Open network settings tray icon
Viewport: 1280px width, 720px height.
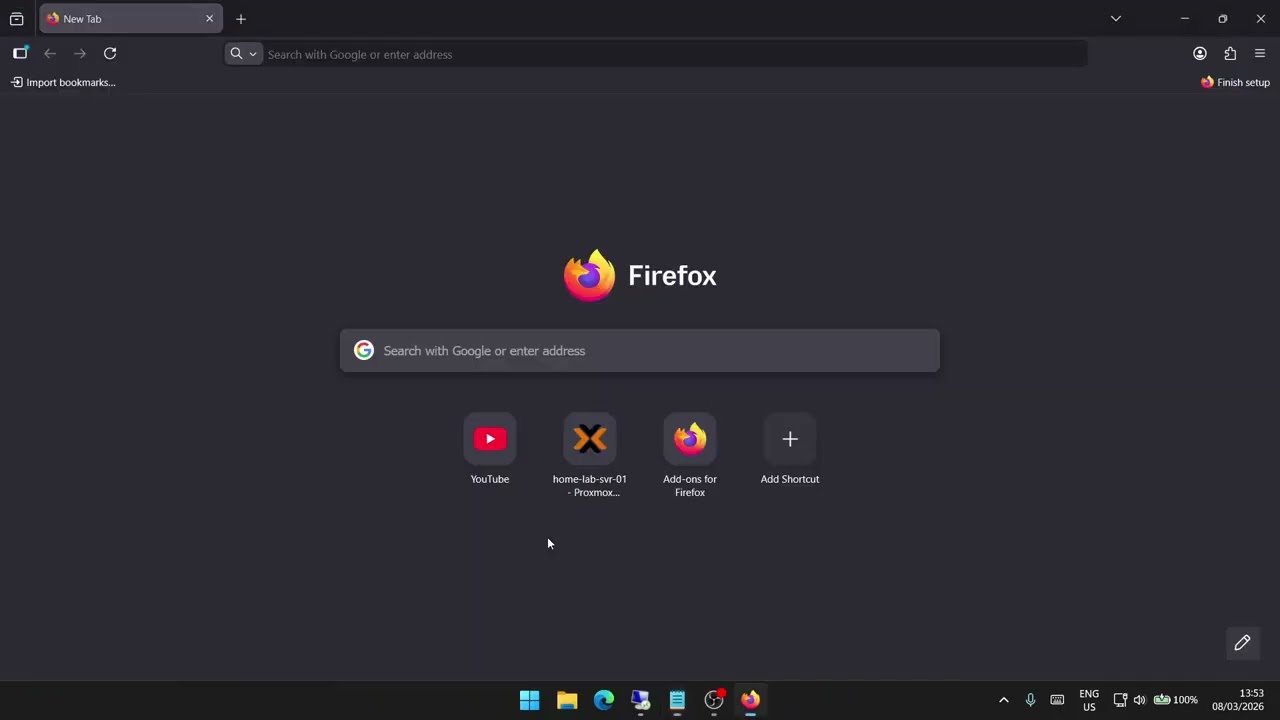tap(1120, 700)
